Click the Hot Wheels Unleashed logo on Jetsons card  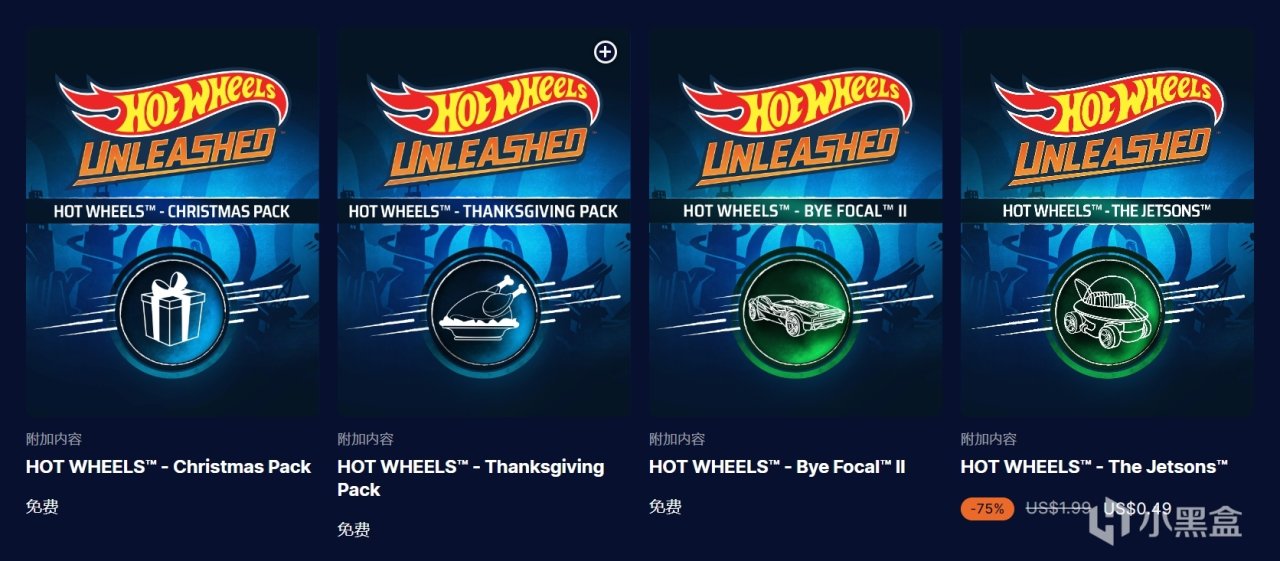(1107, 121)
